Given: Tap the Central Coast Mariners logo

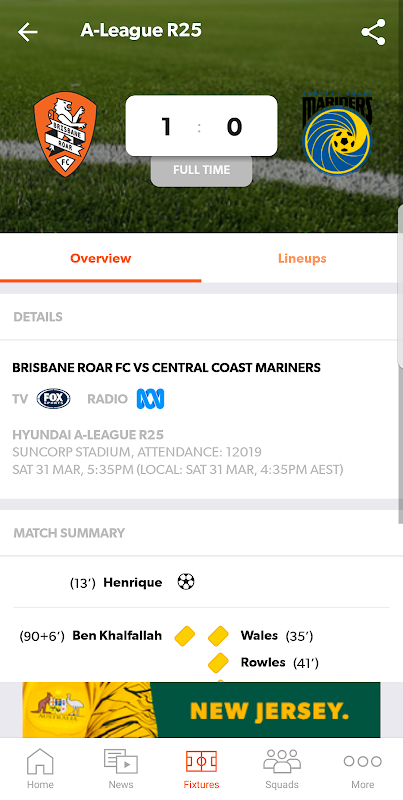Looking at the screenshot, I should point(337,134).
